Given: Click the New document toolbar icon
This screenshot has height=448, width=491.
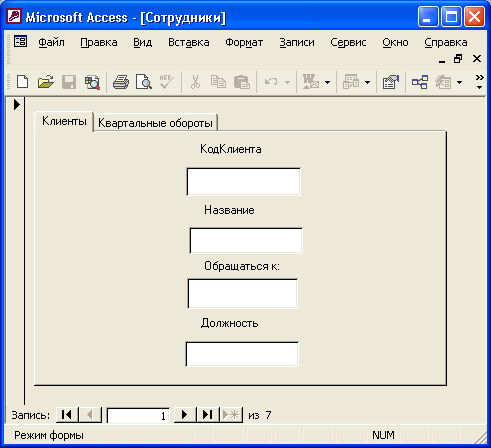Looking at the screenshot, I should click(23, 82).
